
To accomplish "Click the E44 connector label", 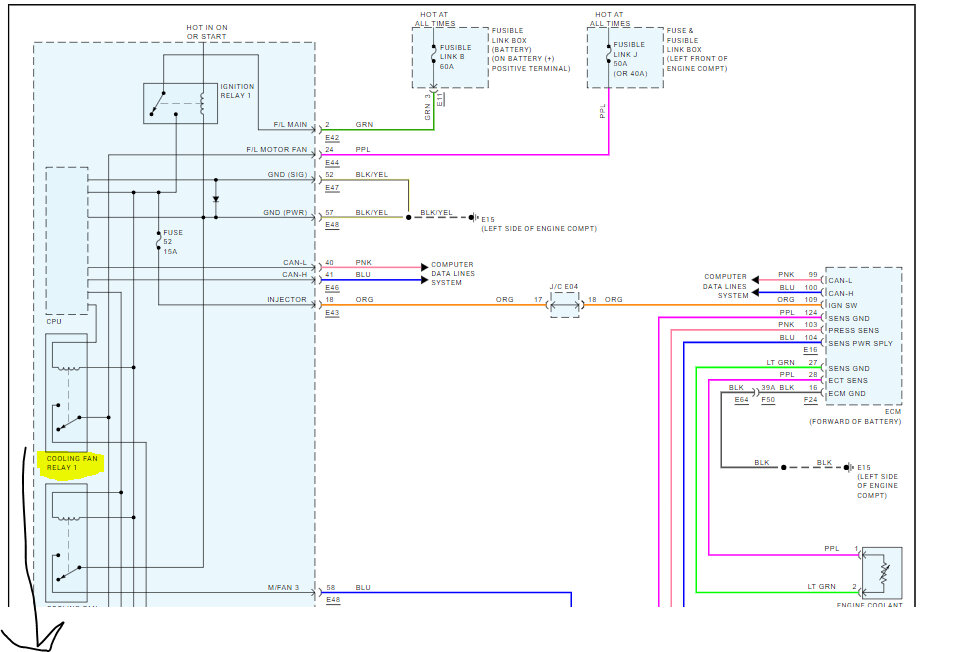I will click(x=332, y=162).
